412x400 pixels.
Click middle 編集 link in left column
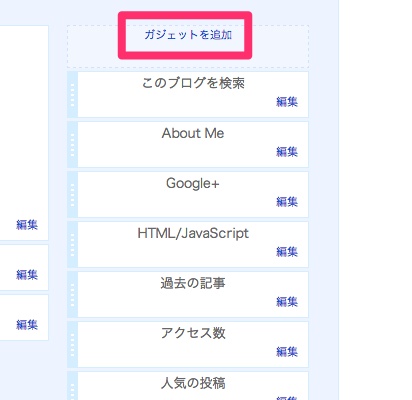27,275
